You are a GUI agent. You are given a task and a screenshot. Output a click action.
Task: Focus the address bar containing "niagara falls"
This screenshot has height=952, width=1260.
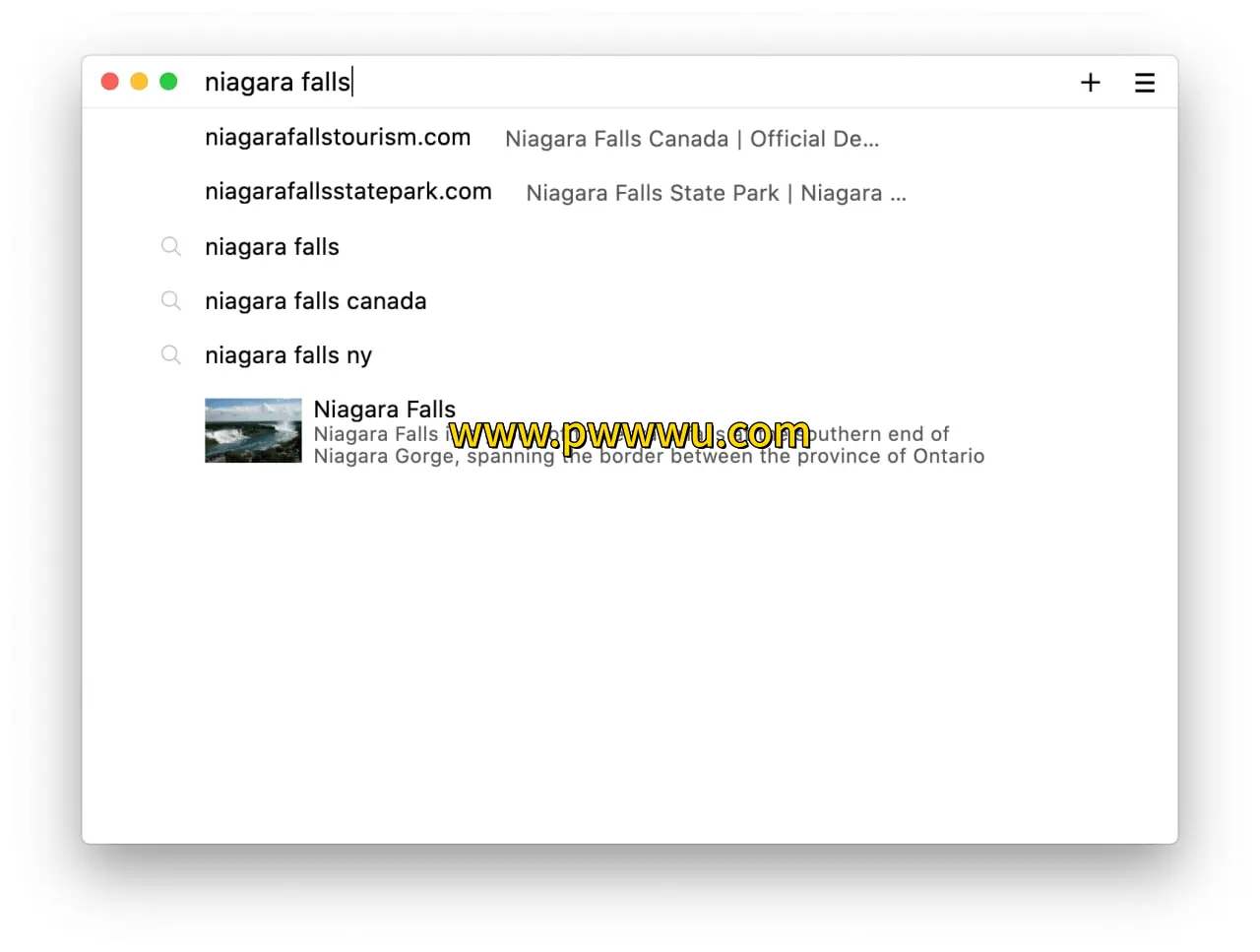[591, 82]
